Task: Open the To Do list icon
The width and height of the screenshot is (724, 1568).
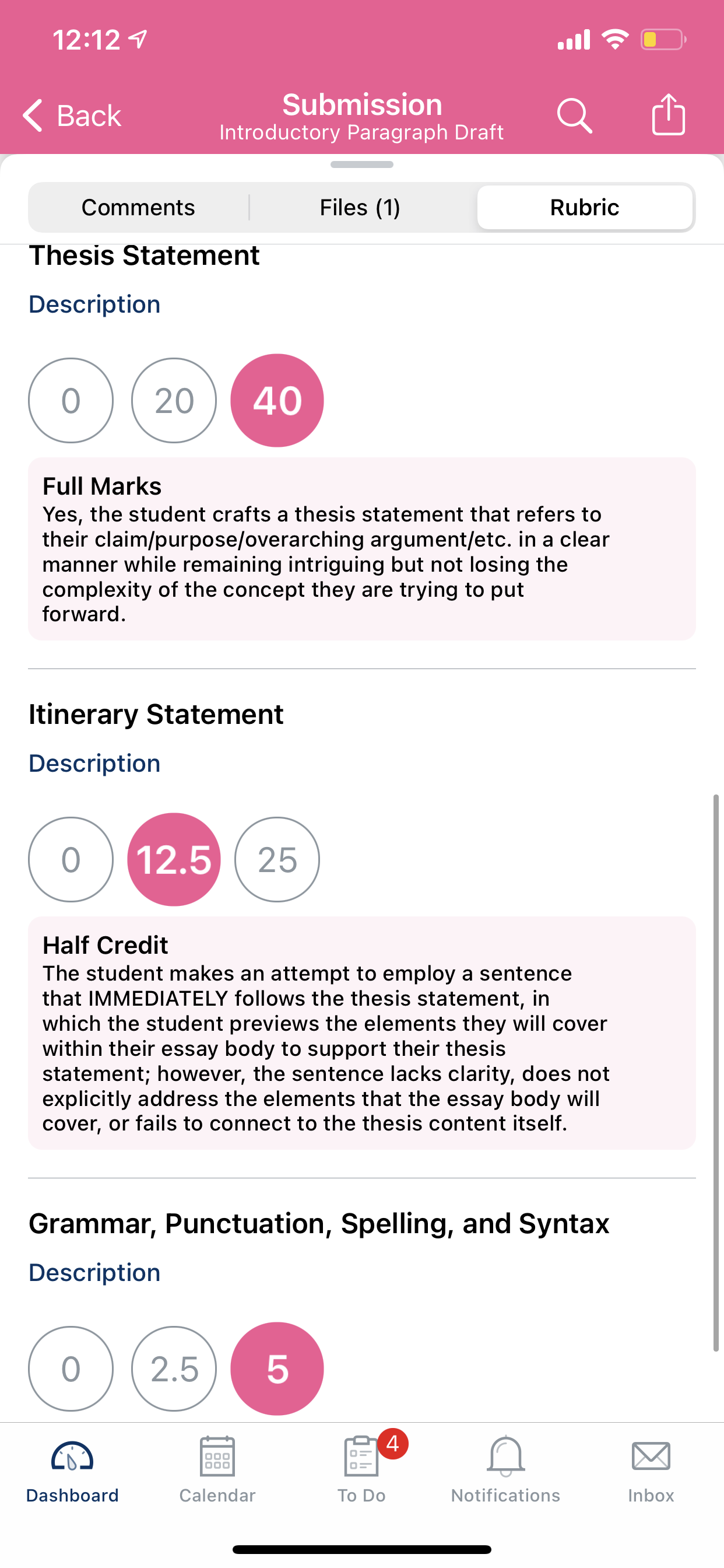Action: pos(361,1456)
